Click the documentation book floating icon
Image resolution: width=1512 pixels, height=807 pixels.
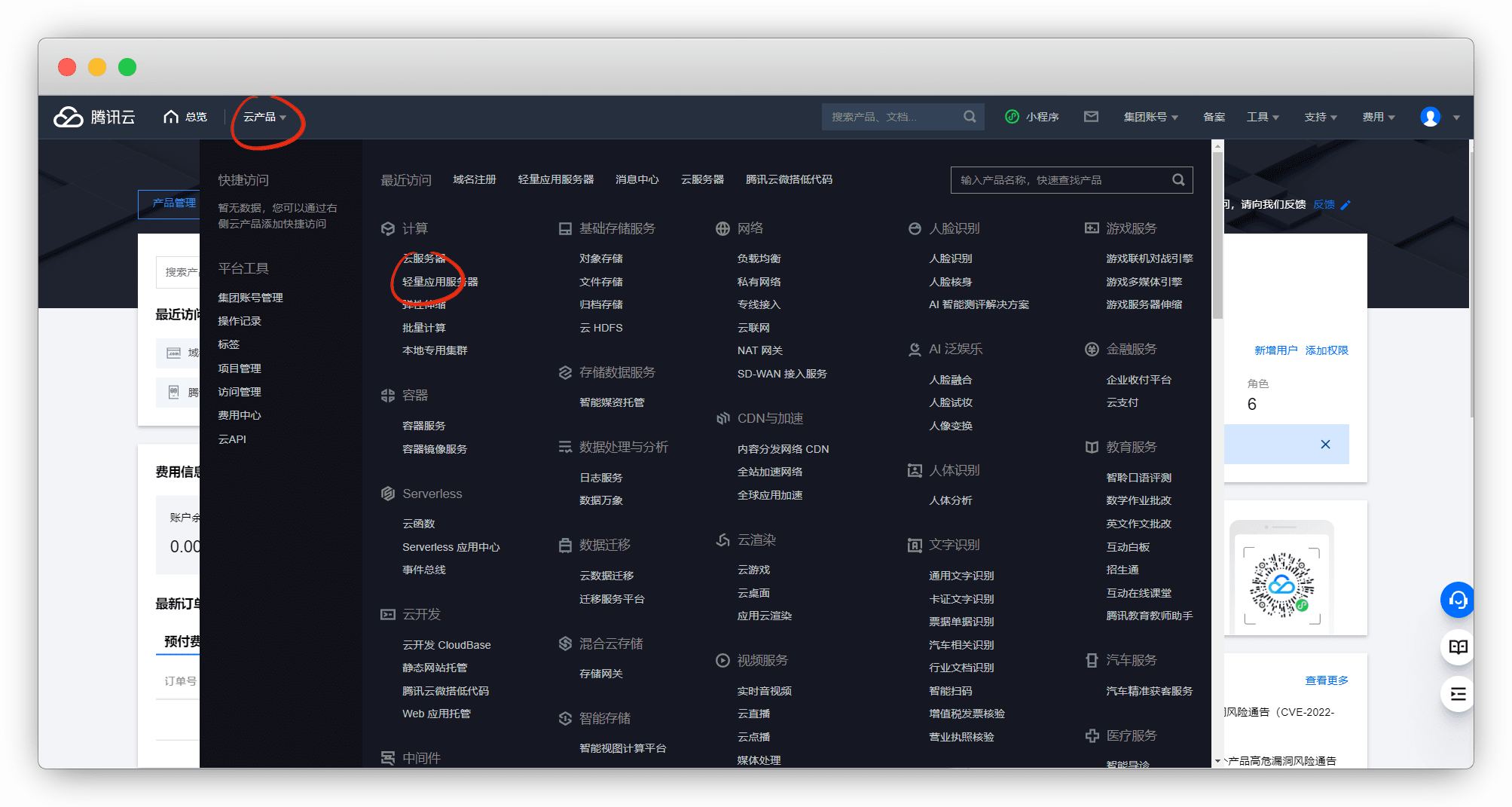[1458, 647]
